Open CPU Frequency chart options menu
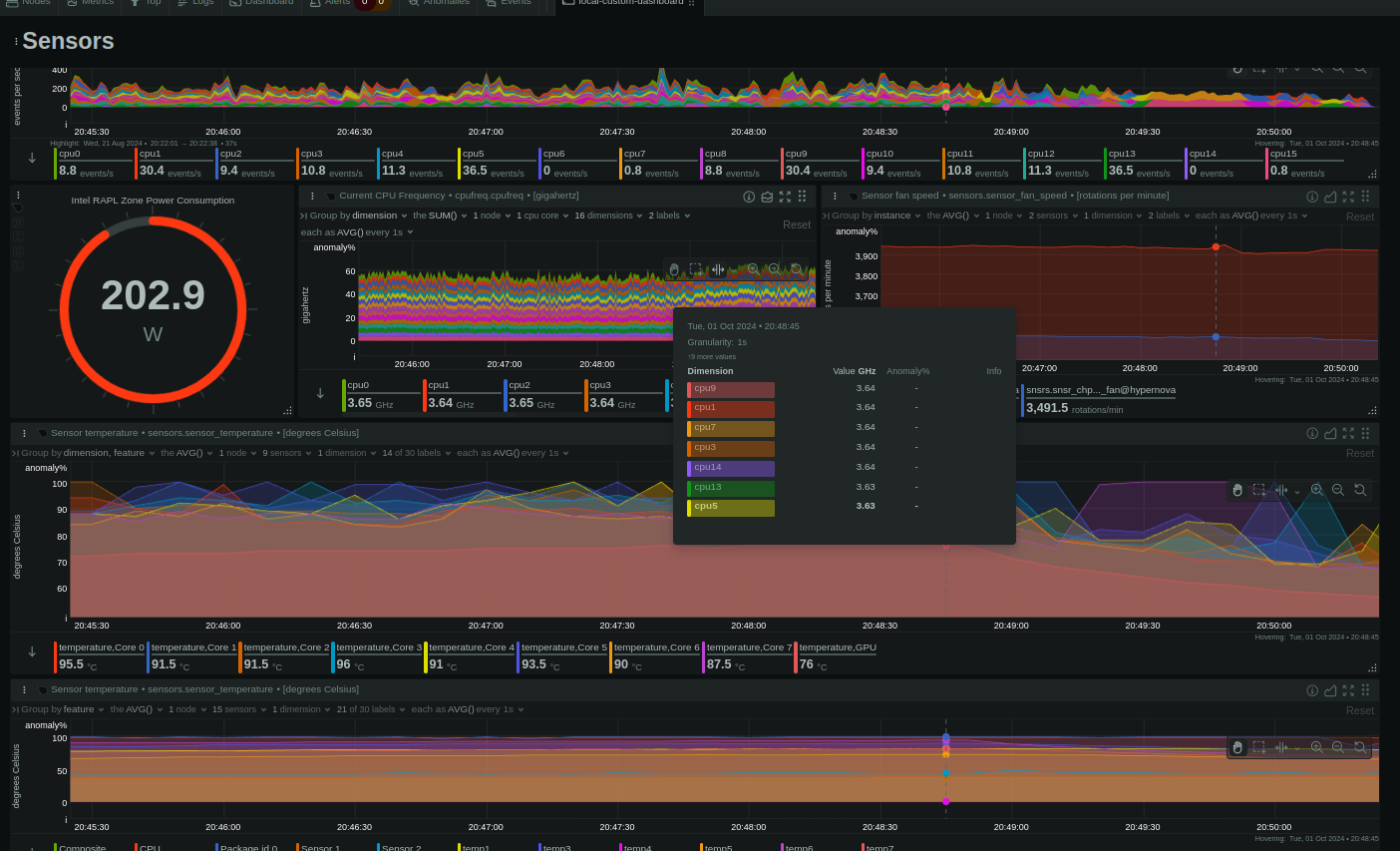 point(312,197)
